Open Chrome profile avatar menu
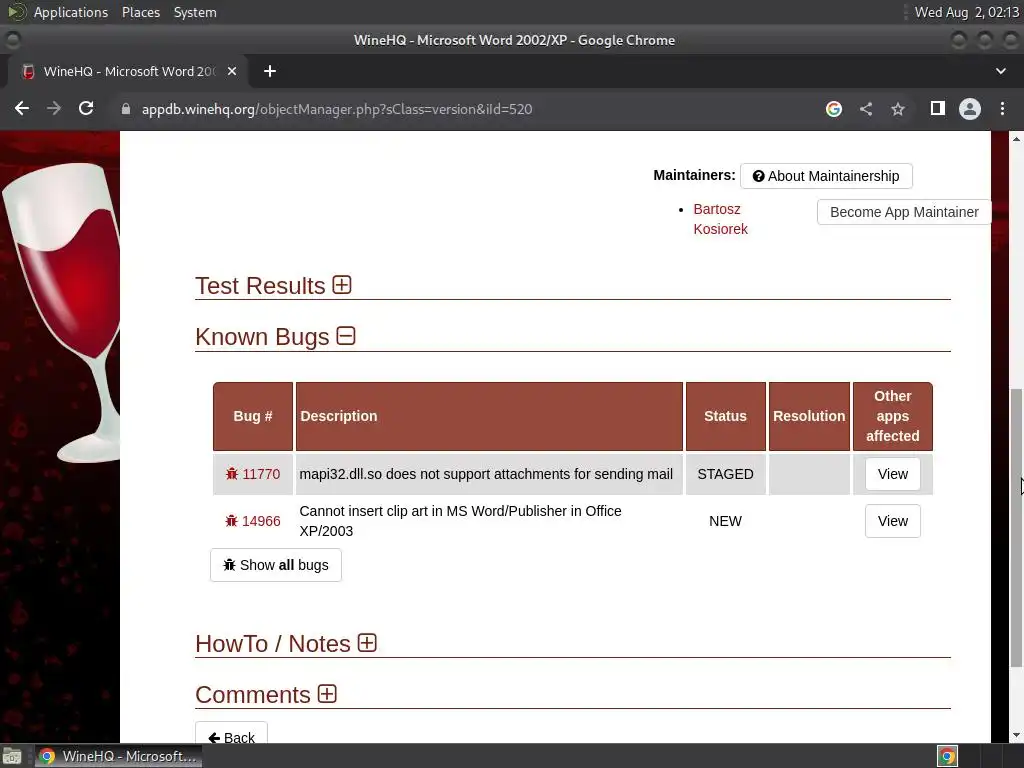Screen dimensions: 1024x768 tap(970, 109)
